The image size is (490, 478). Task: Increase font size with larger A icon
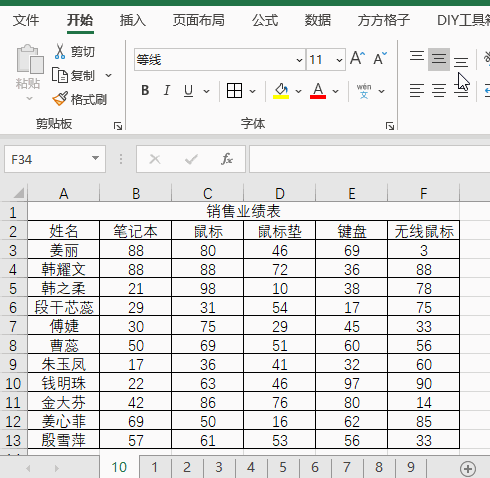click(357, 59)
